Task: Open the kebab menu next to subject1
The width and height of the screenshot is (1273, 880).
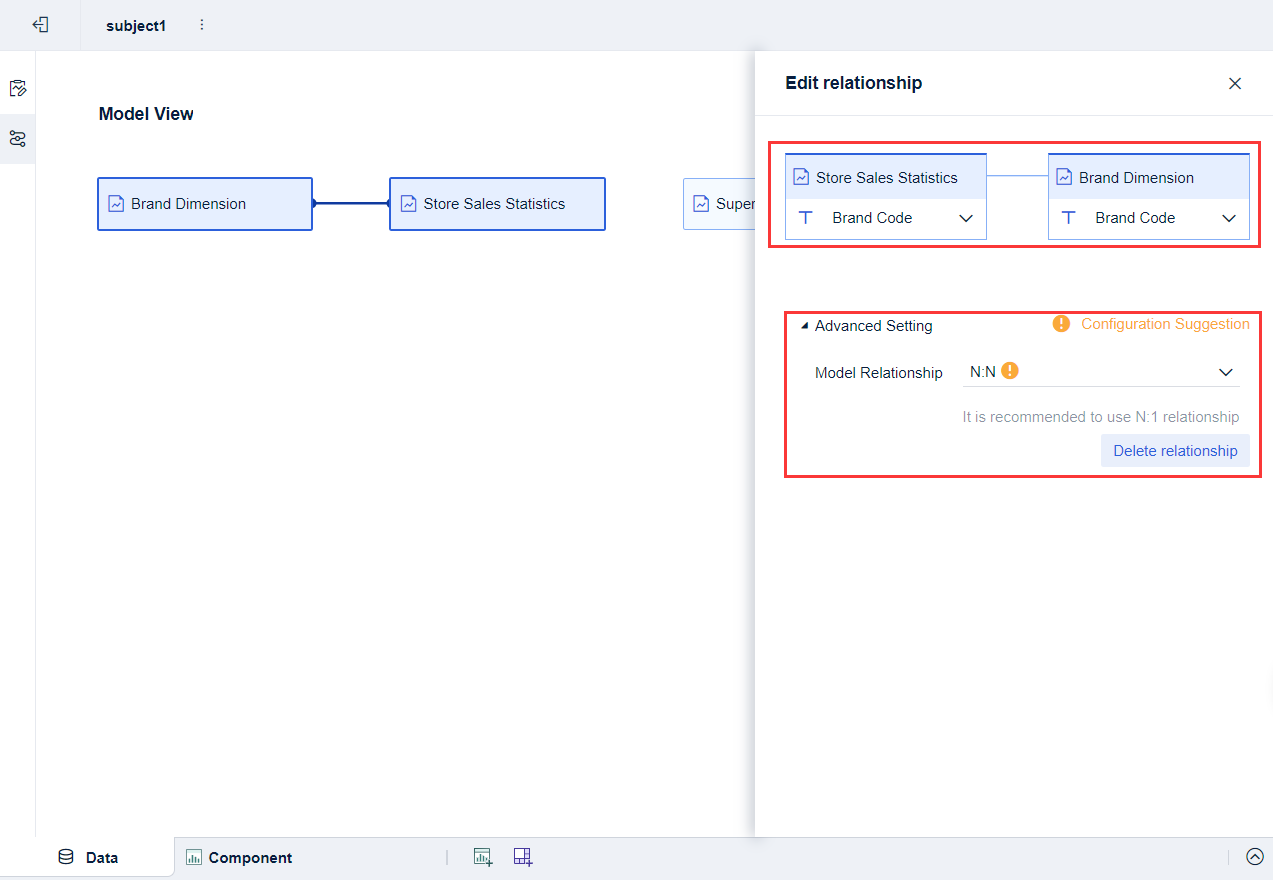Action: tap(202, 24)
